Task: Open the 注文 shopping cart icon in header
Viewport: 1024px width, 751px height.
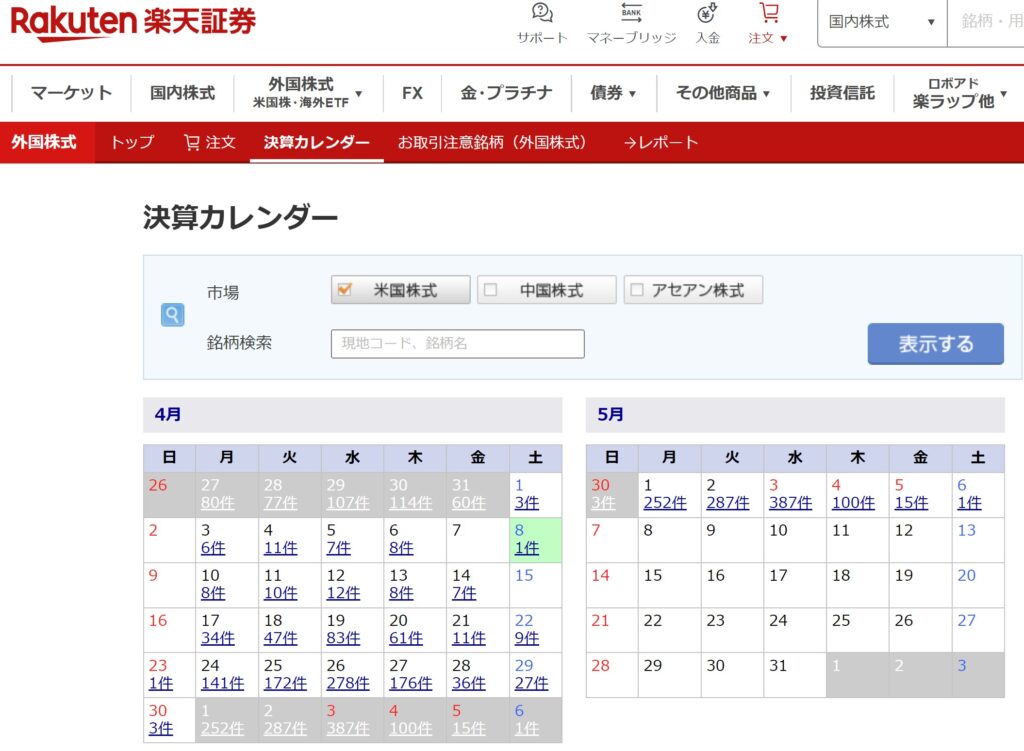Action: point(768,14)
